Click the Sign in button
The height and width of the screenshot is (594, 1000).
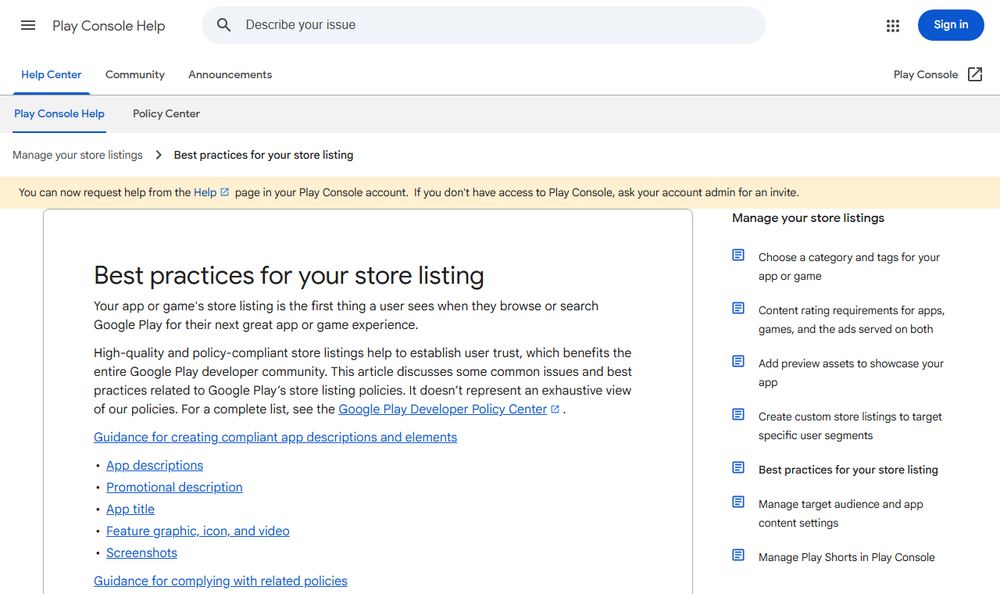pyautogui.click(x=950, y=25)
